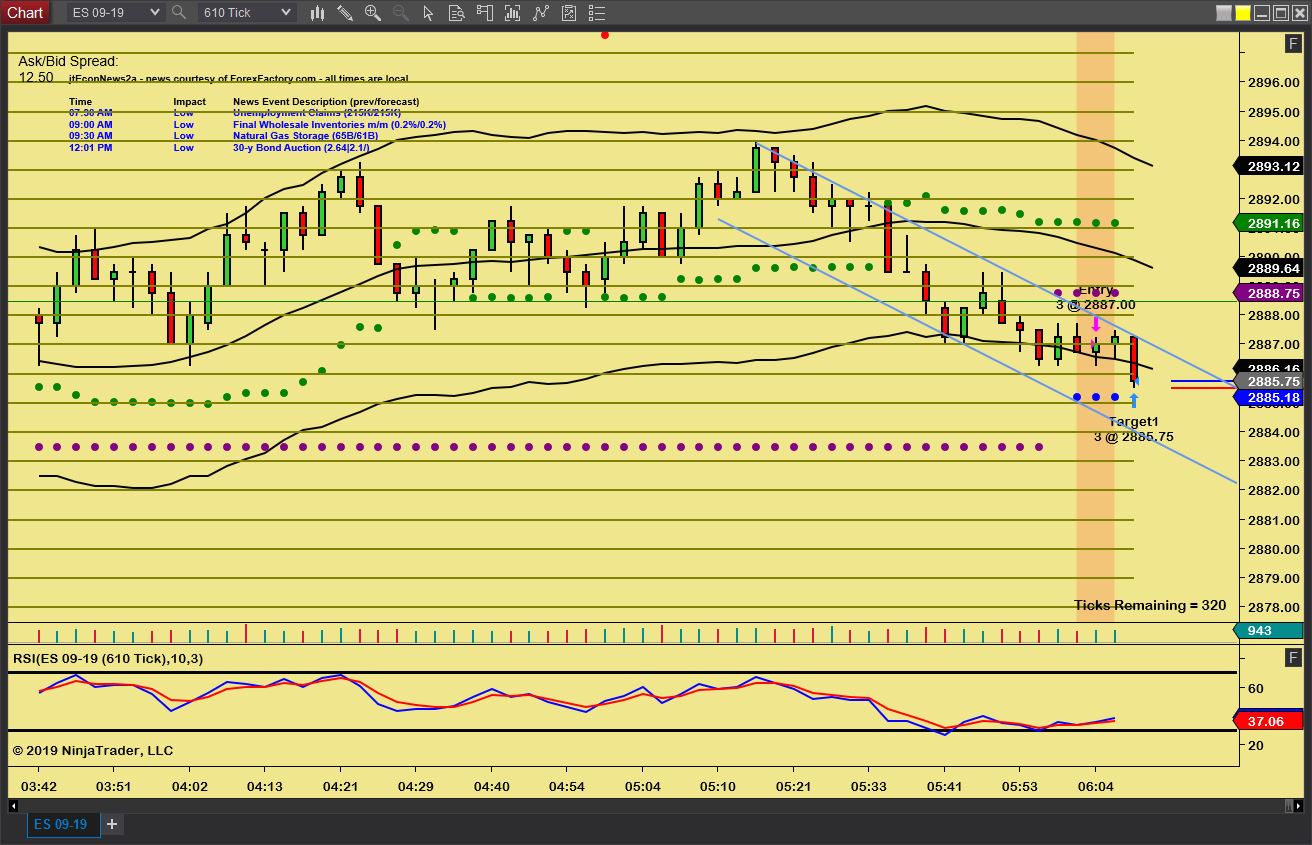
Task: Click the blue Target1 arrow marker
Action: coord(1134,402)
